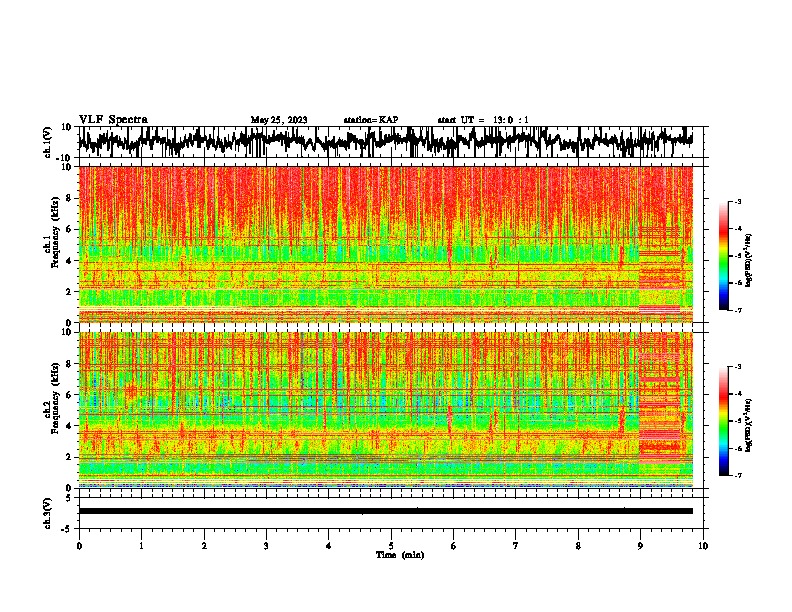Image resolution: width=792 pixels, height=612 pixels.
Task: Click the time axis tick label '7'
Action: 516,546
